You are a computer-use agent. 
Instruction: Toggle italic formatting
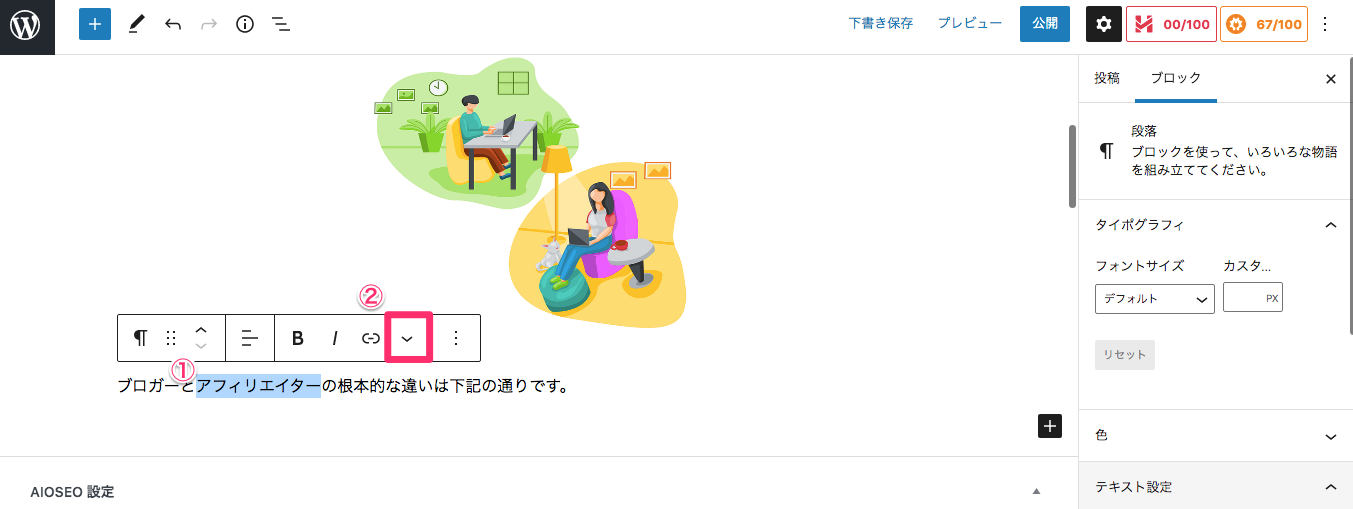pos(335,338)
